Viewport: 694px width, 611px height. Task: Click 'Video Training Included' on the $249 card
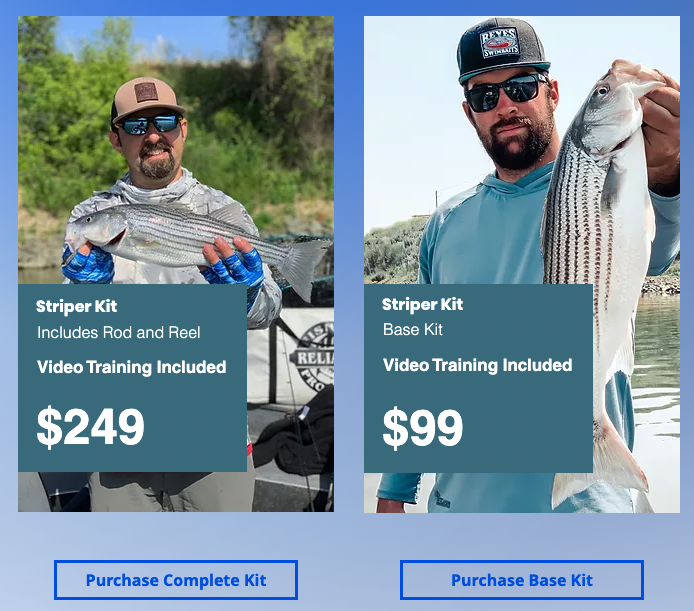point(131,367)
